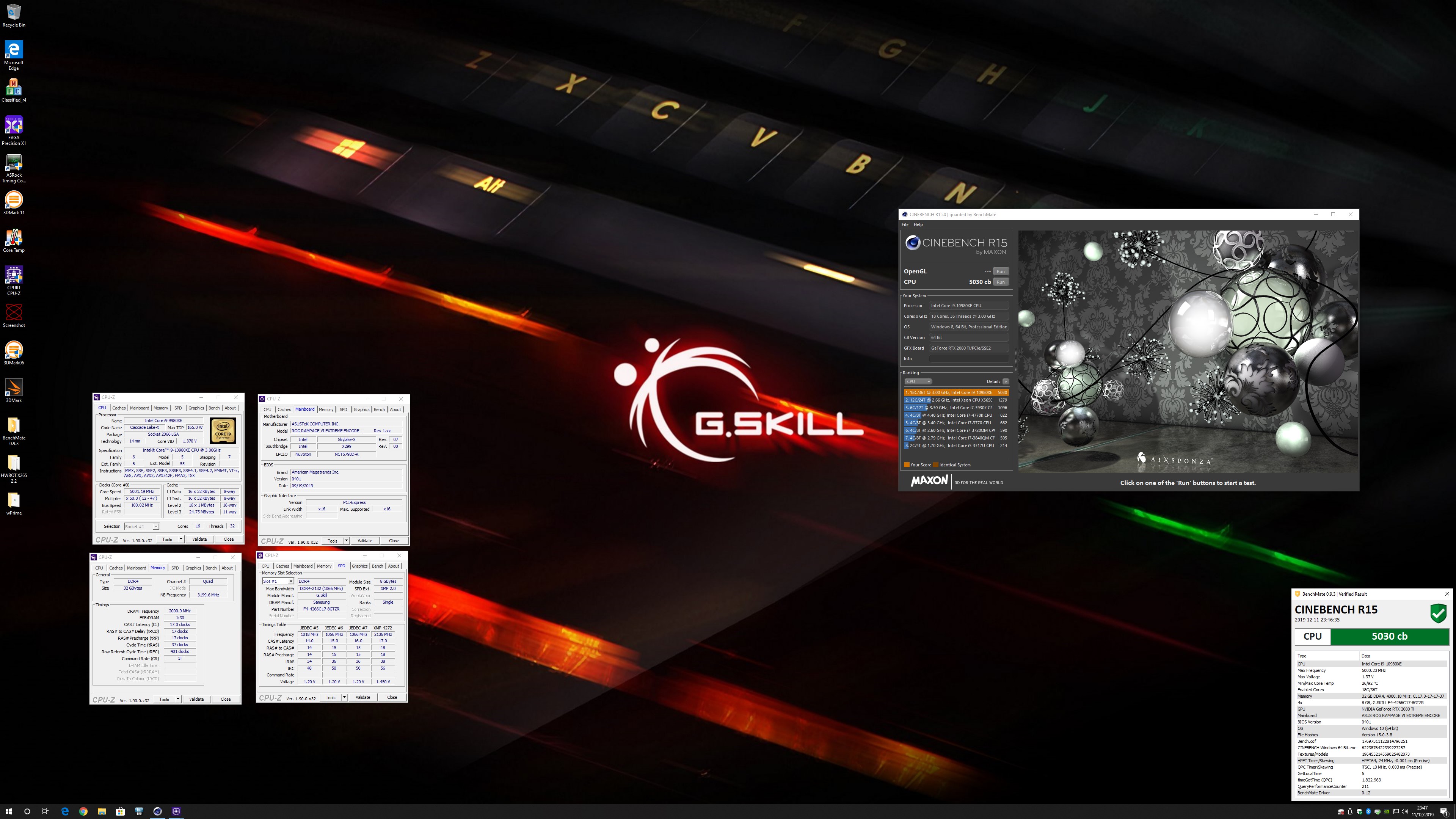The image size is (1456, 819).
Task: Open the Cinebench Help menu
Action: tap(918, 224)
